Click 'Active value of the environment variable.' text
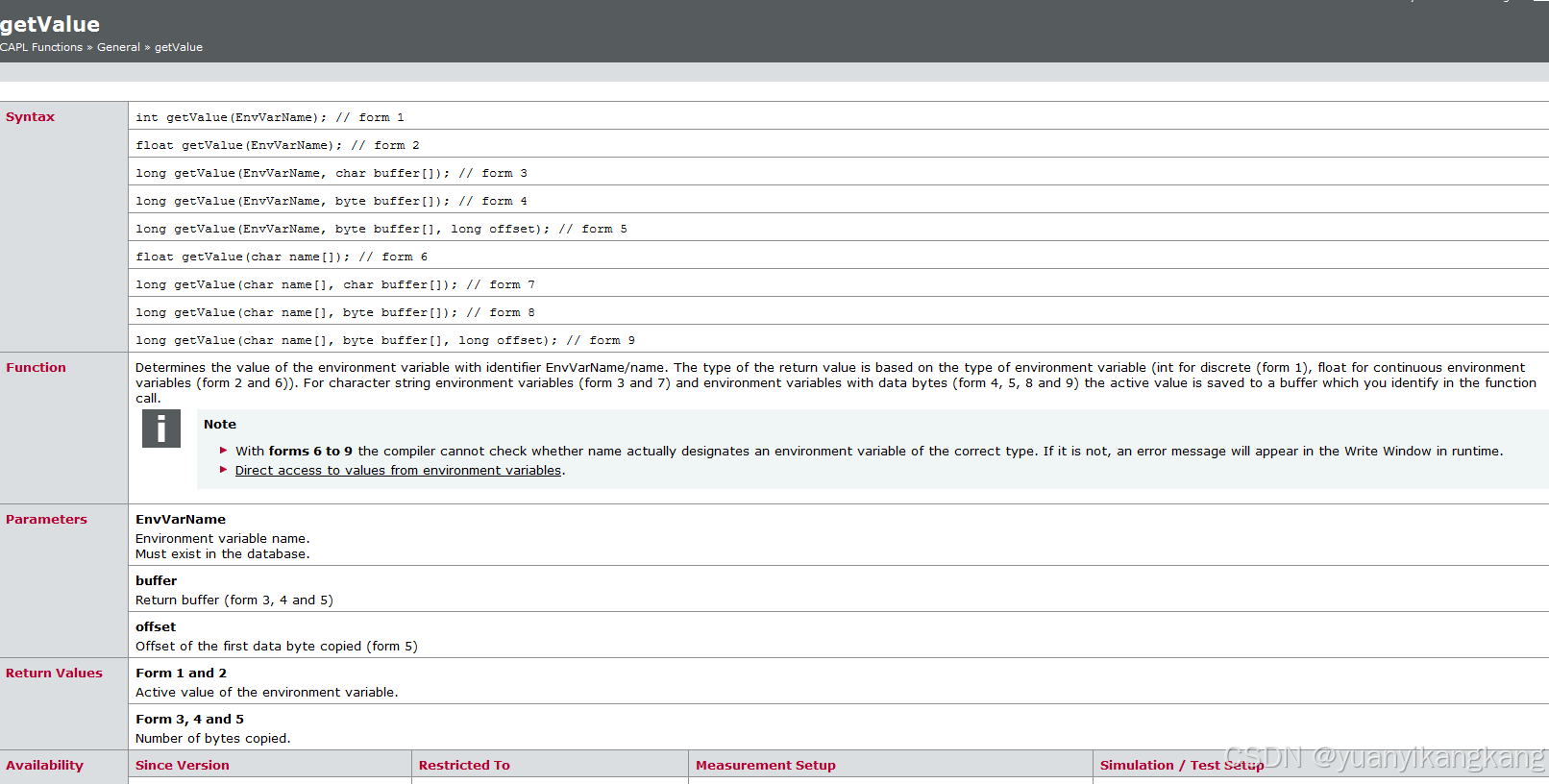The width and height of the screenshot is (1549, 784). click(267, 693)
